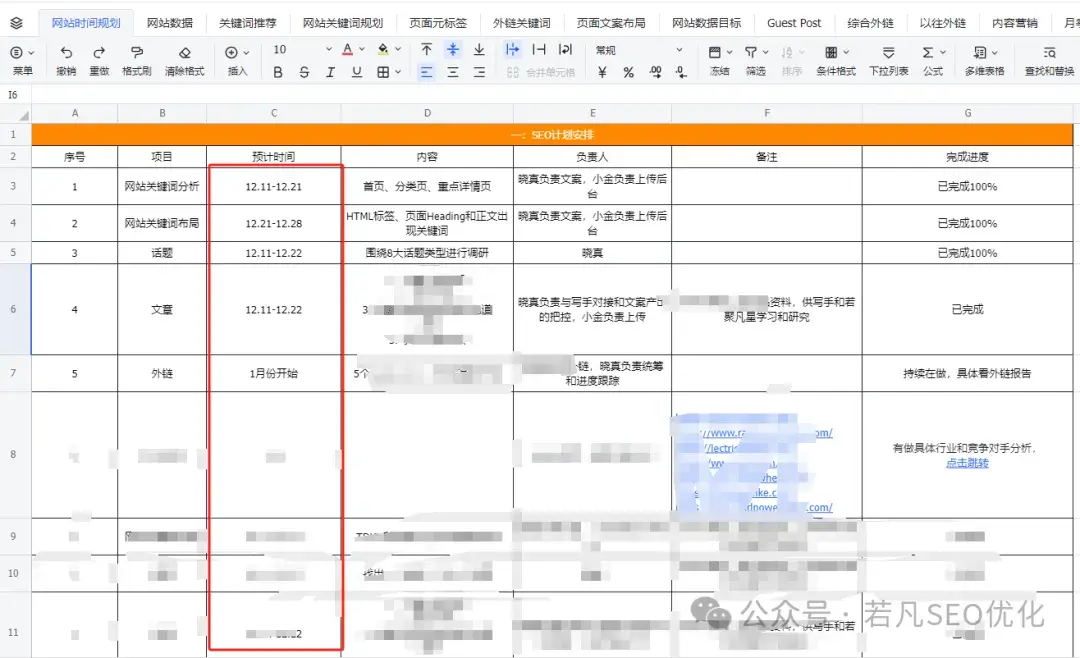Screen dimensions: 1080x658
Task: Click the text clip (截断) icon
Action: (x=539, y=50)
